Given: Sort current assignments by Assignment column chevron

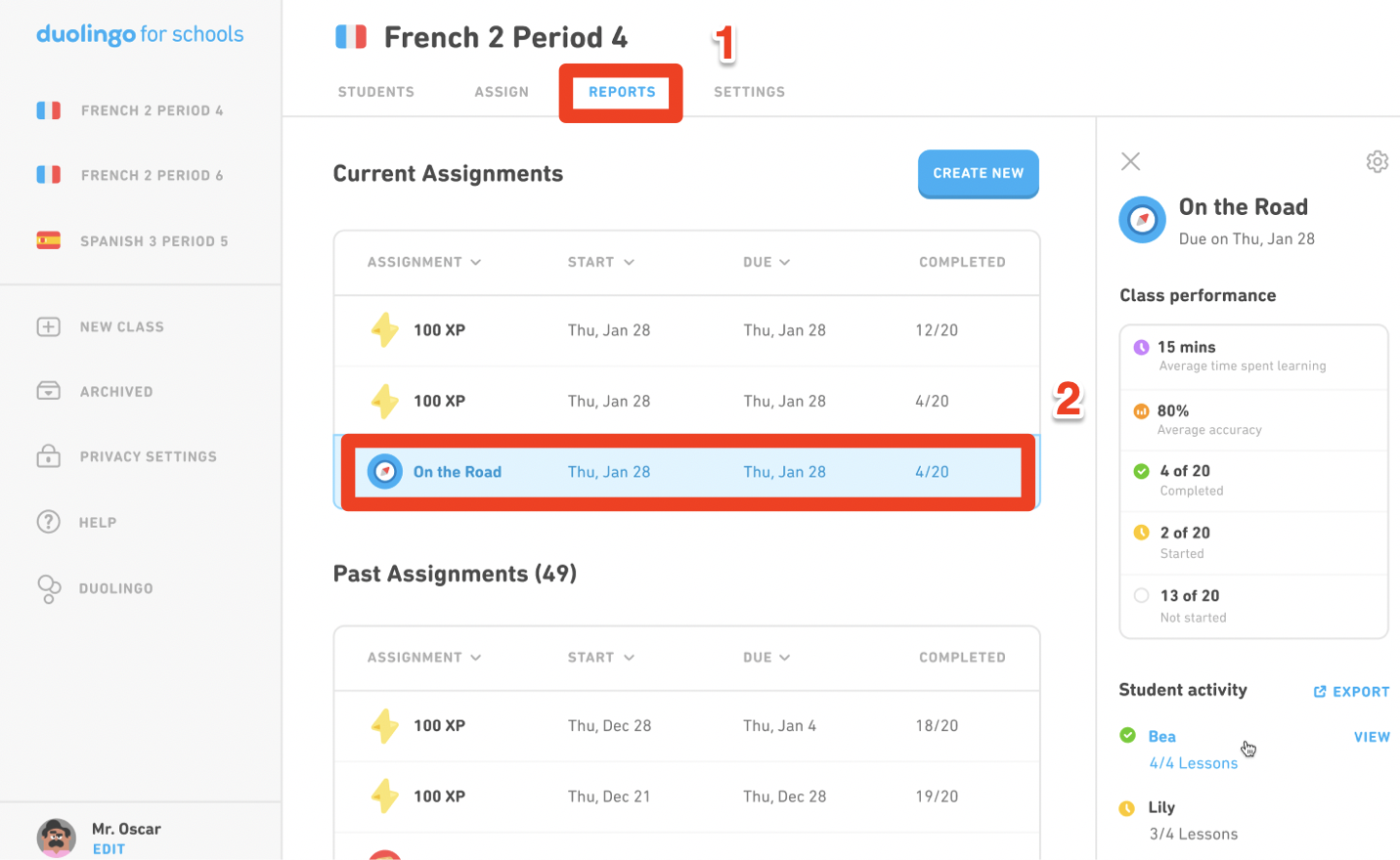Looking at the screenshot, I should [x=476, y=262].
